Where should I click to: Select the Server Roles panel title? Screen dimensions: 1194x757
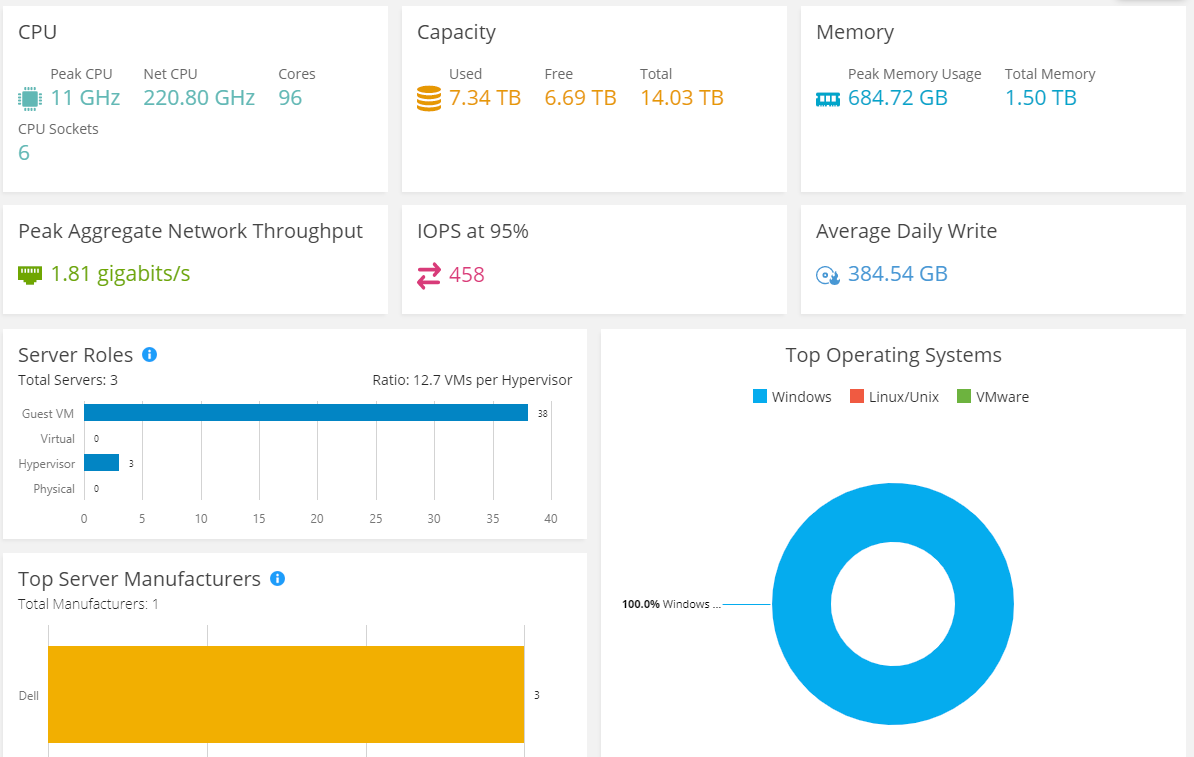pos(75,354)
